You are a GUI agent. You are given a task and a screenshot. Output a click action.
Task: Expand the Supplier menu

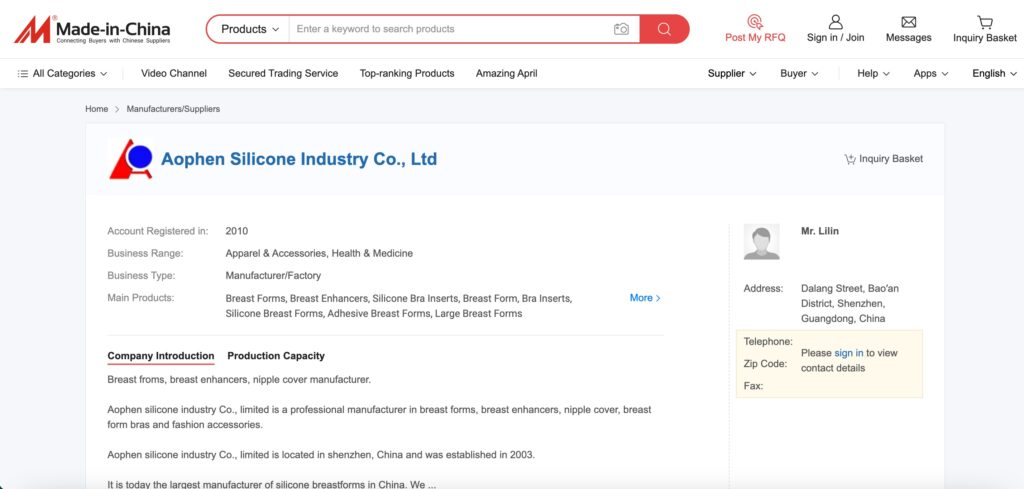tap(732, 74)
